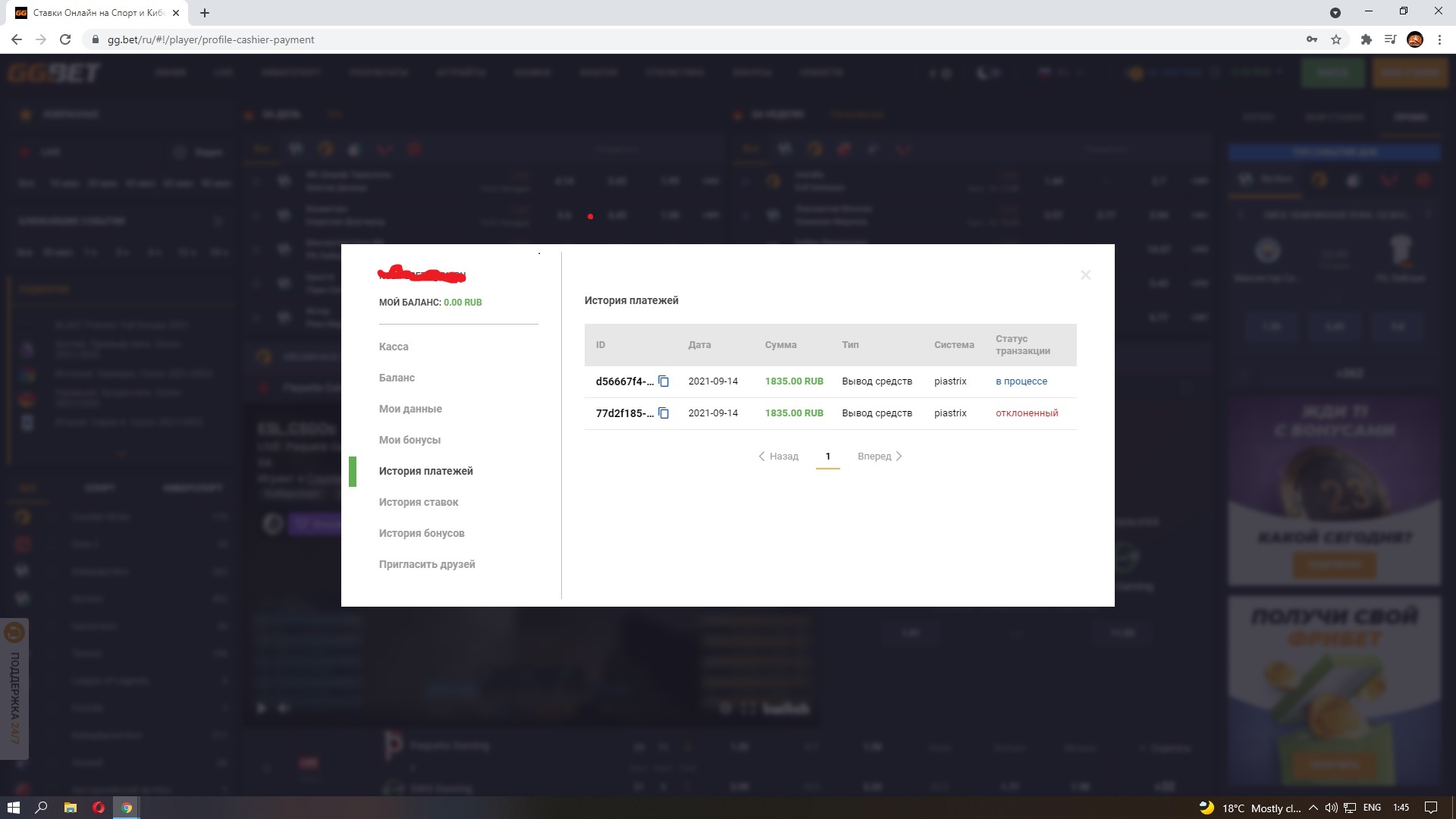Click the status 'в процессе'
The image size is (1456, 819).
1021,381
